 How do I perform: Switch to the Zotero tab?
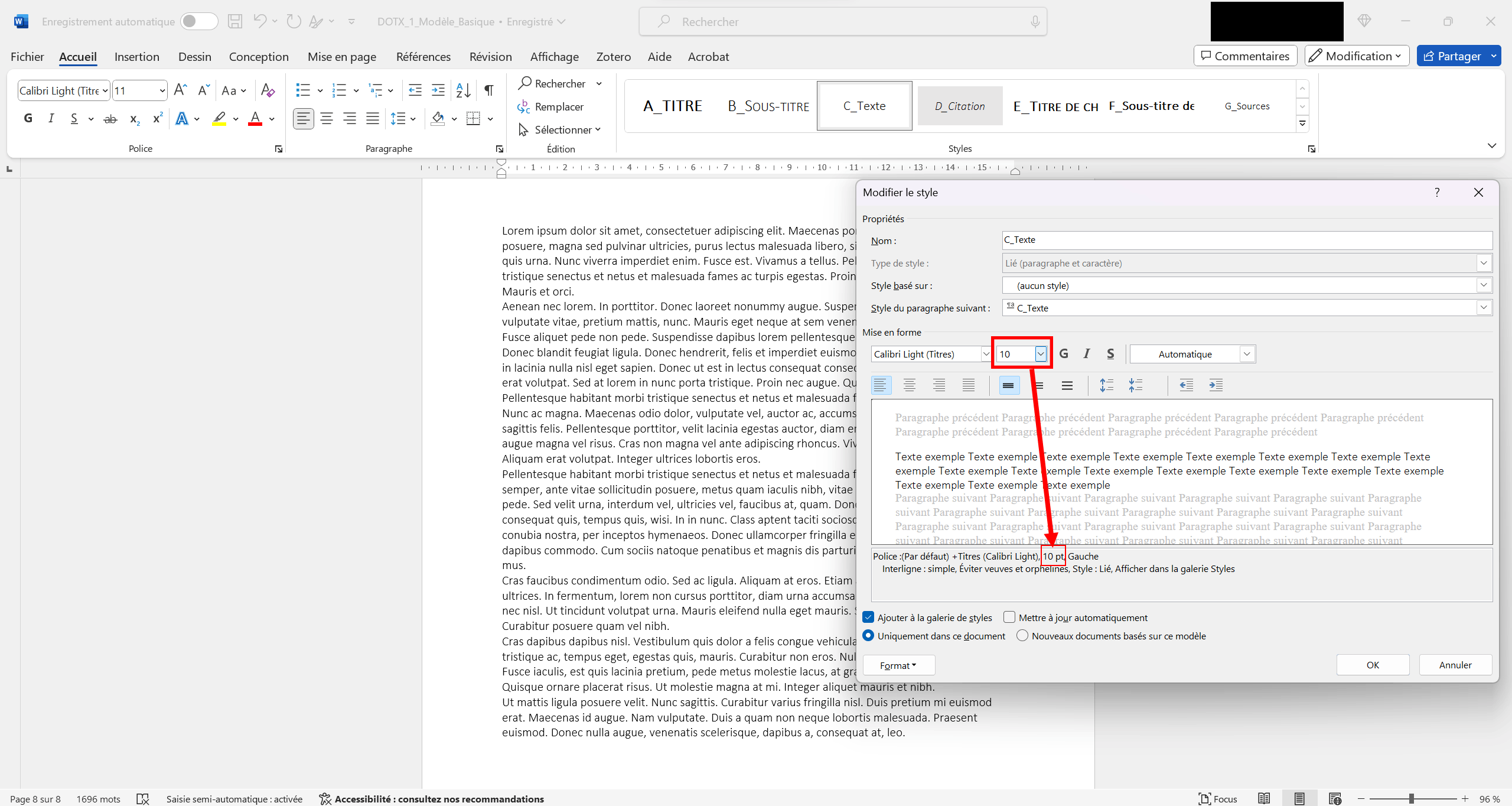[x=614, y=57]
